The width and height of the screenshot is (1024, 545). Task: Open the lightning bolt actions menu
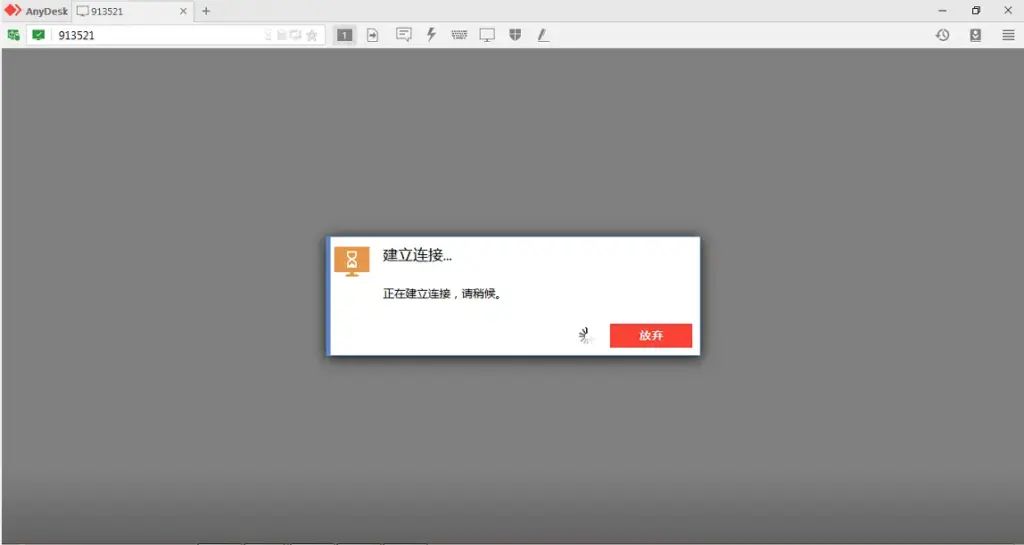point(431,35)
